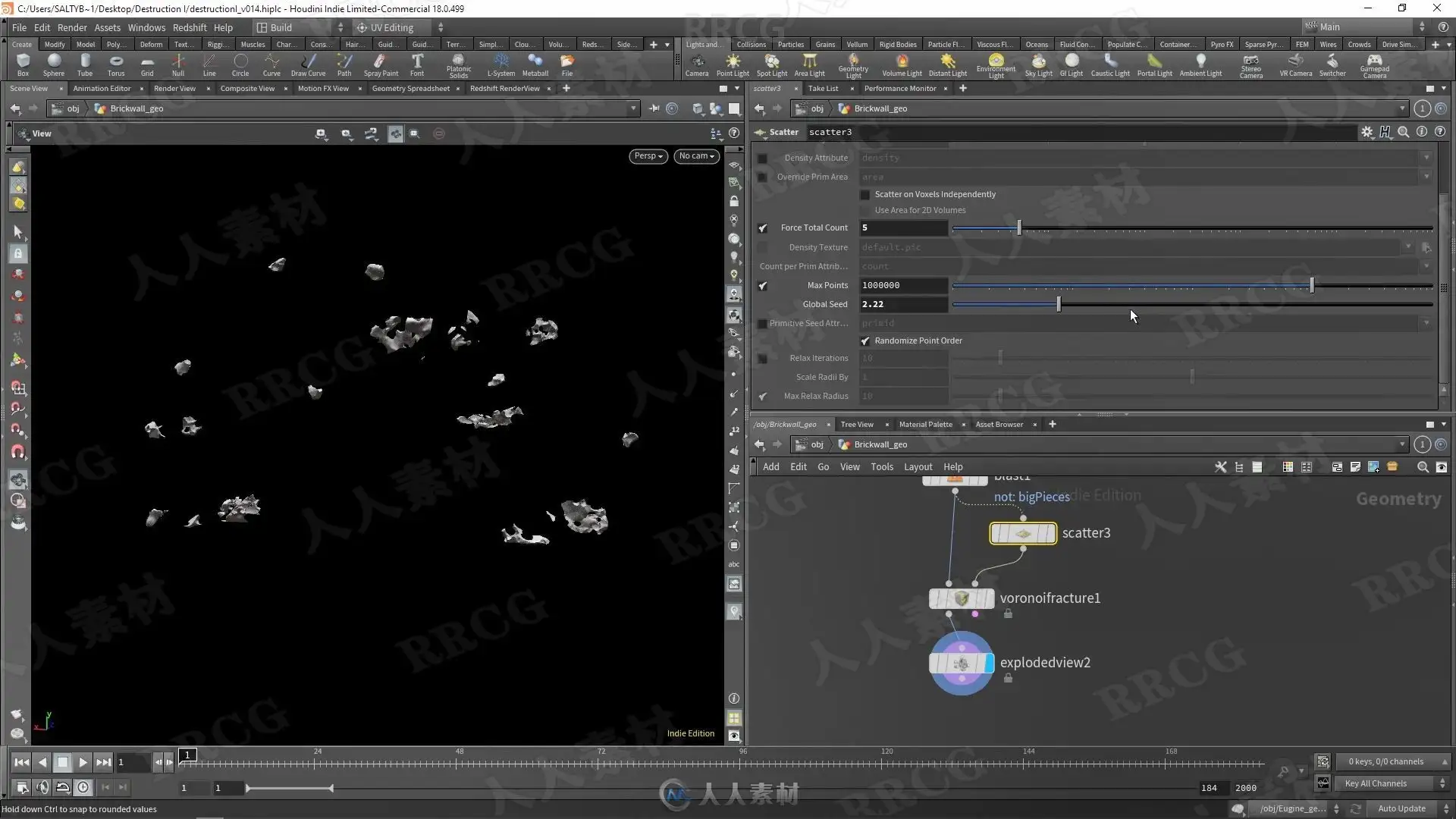Click the voronoifracture1 node icon
Screen dimensions: 1456x819
point(961,598)
